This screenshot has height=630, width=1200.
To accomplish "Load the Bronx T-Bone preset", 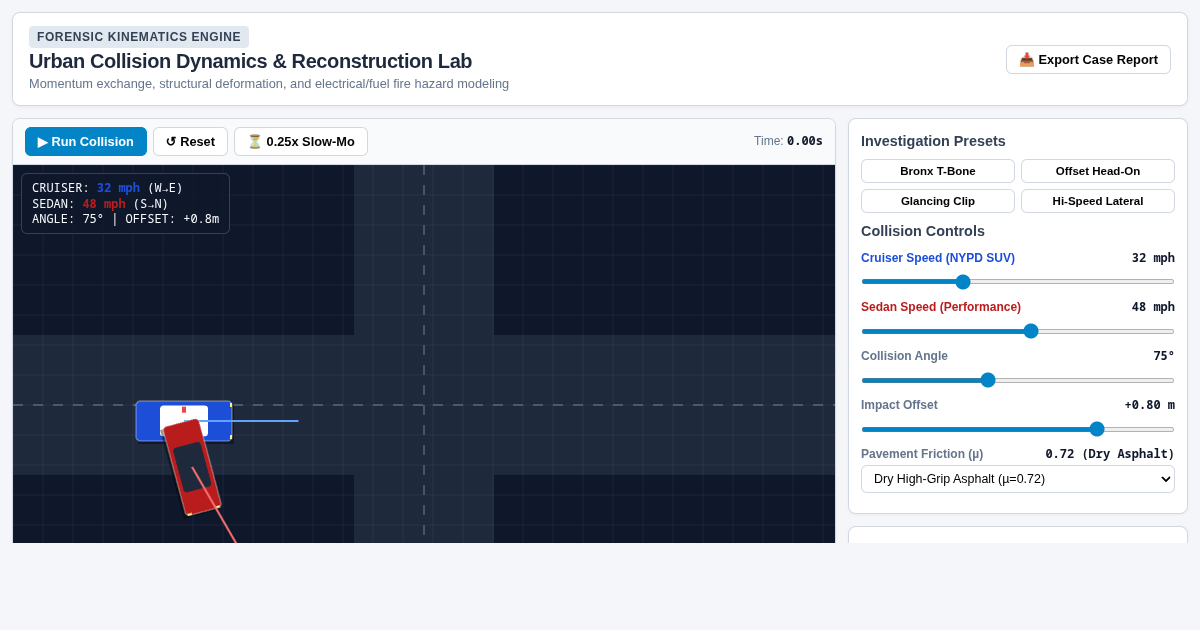I will point(938,171).
